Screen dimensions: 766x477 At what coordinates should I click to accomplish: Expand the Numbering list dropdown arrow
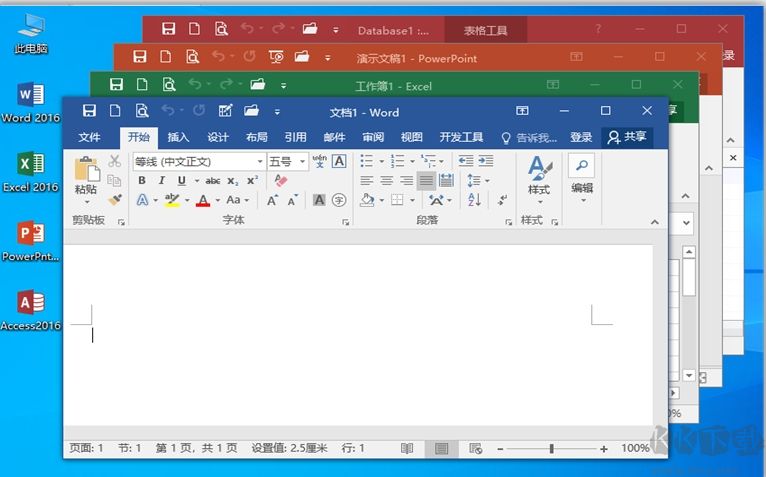coord(412,161)
